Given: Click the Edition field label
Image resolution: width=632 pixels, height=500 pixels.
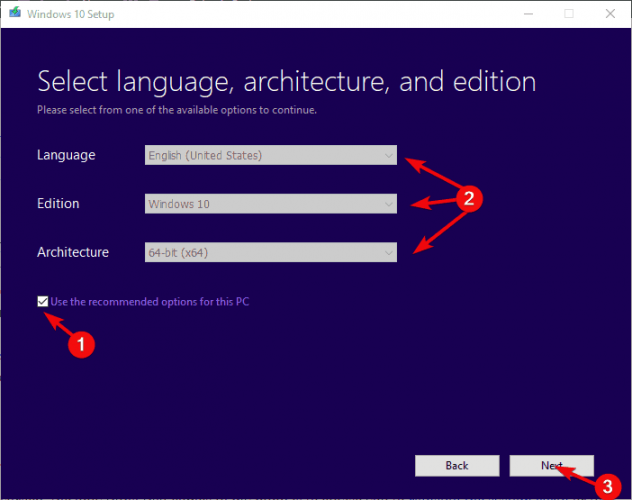Looking at the screenshot, I should click(x=58, y=204).
